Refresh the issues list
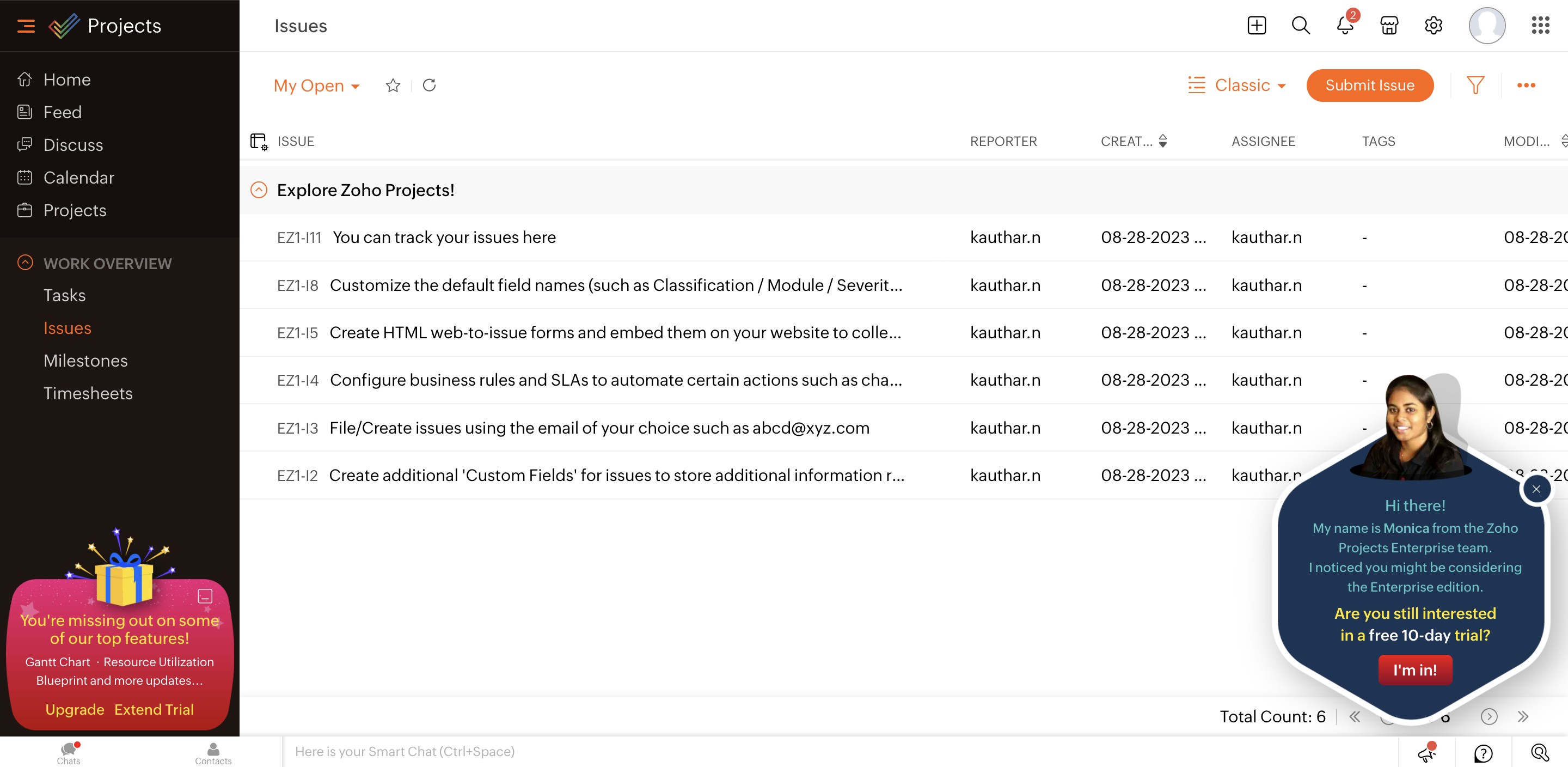Image resolution: width=1568 pixels, height=767 pixels. point(429,86)
